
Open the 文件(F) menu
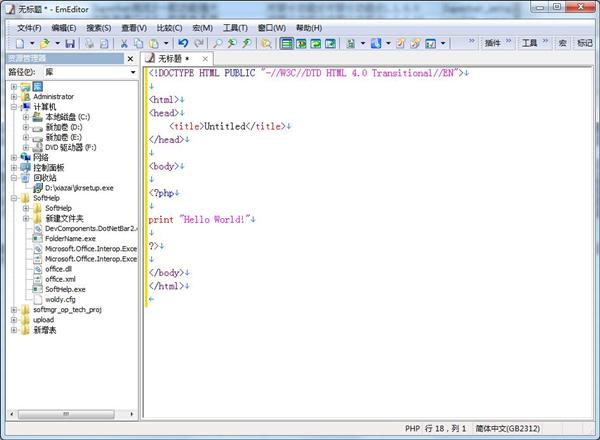(29, 28)
